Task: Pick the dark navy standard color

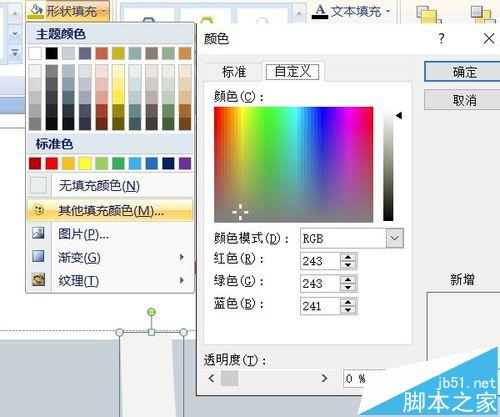Action: [168, 163]
